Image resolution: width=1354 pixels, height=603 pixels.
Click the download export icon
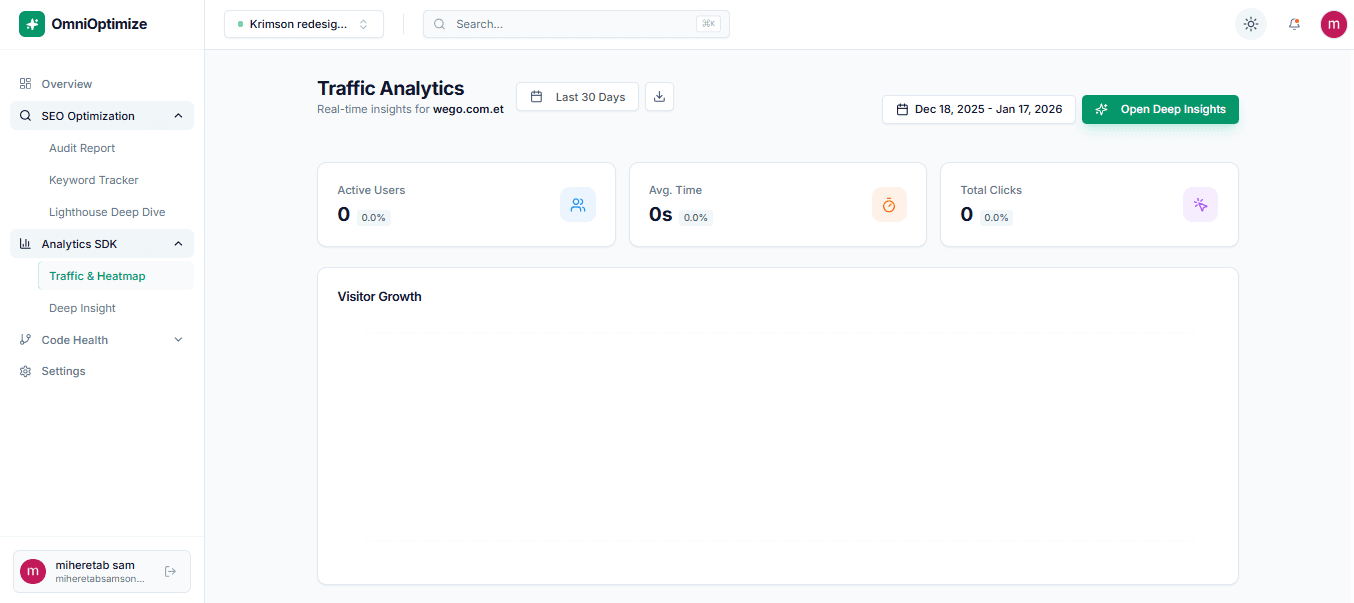[659, 97]
